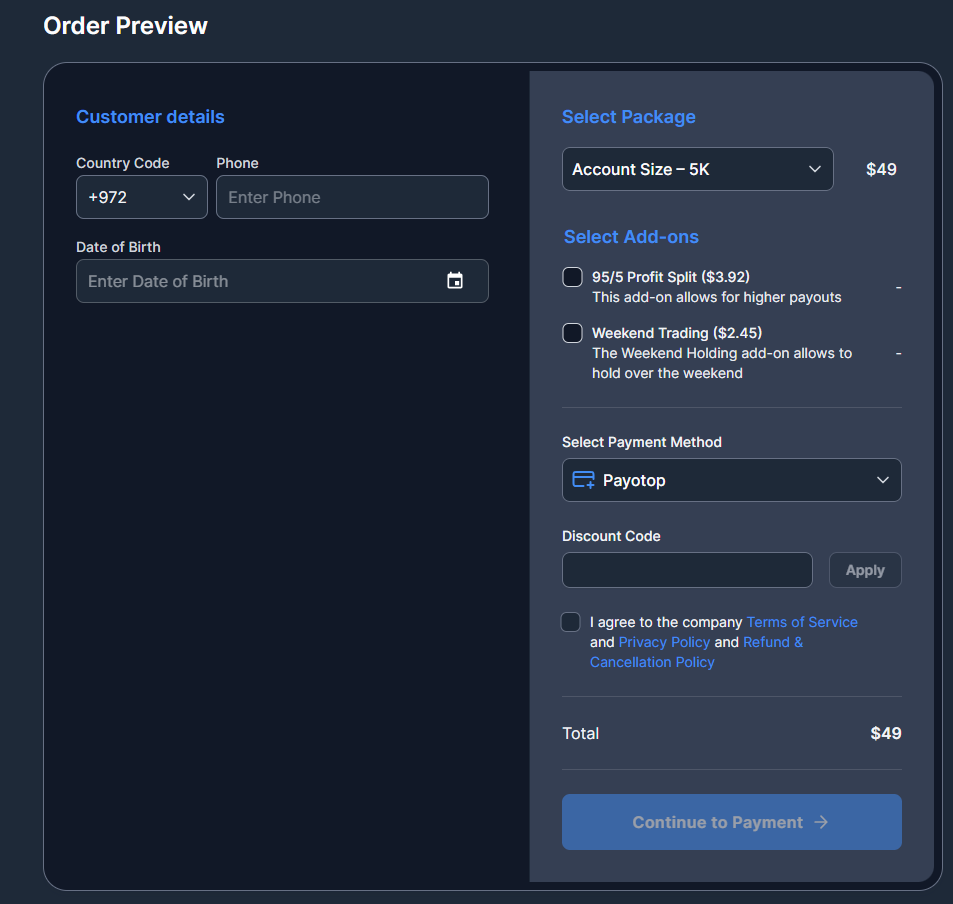Click the Account Size chevron arrow

pos(815,169)
